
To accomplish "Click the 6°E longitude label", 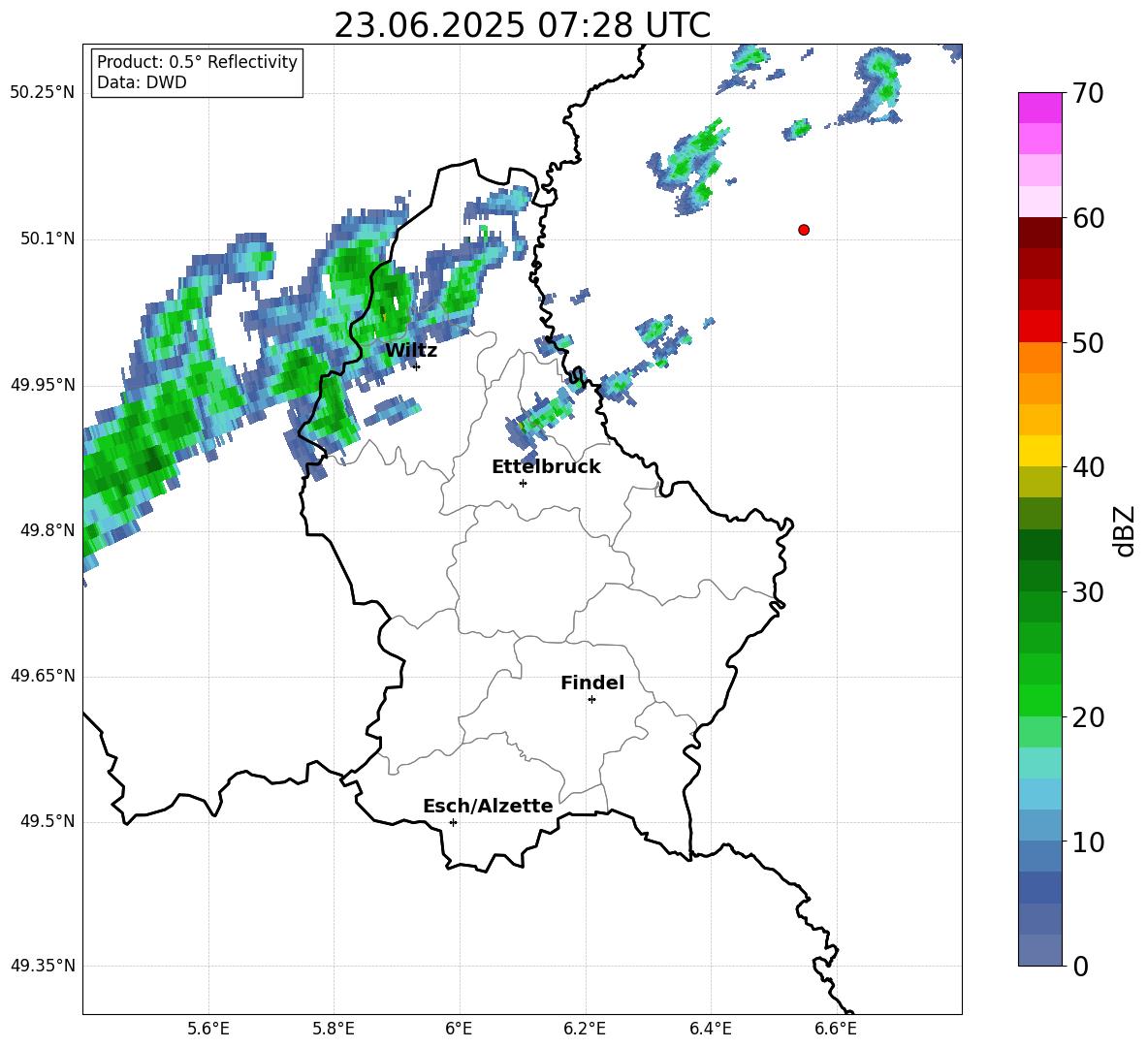I will pyautogui.click(x=459, y=1029).
